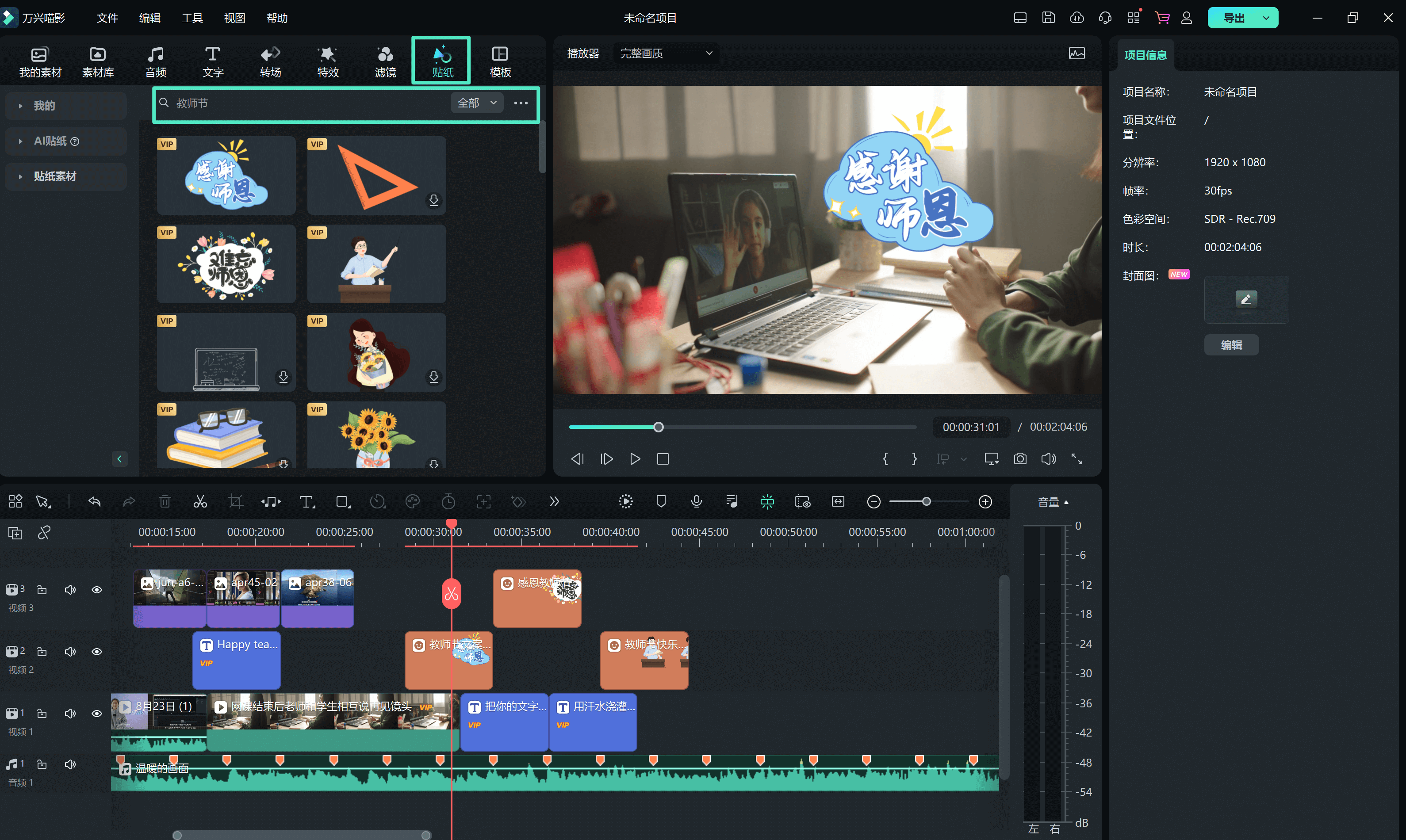Open the 全部 filter dropdown in search
Image resolution: width=1406 pixels, height=840 pixels.
tap(477, 103)
